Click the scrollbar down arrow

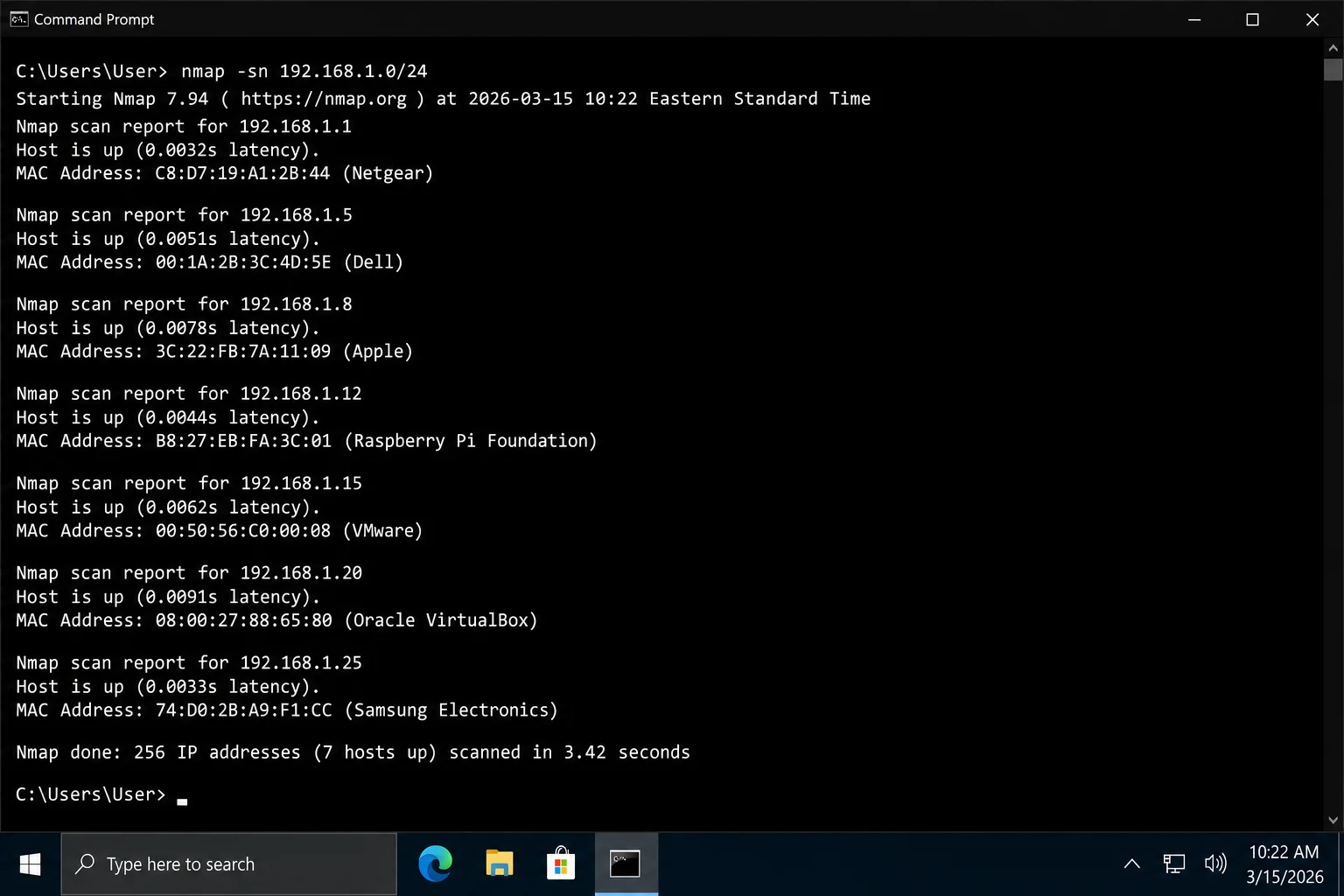pyautogui.click(x=1333, y=820)
